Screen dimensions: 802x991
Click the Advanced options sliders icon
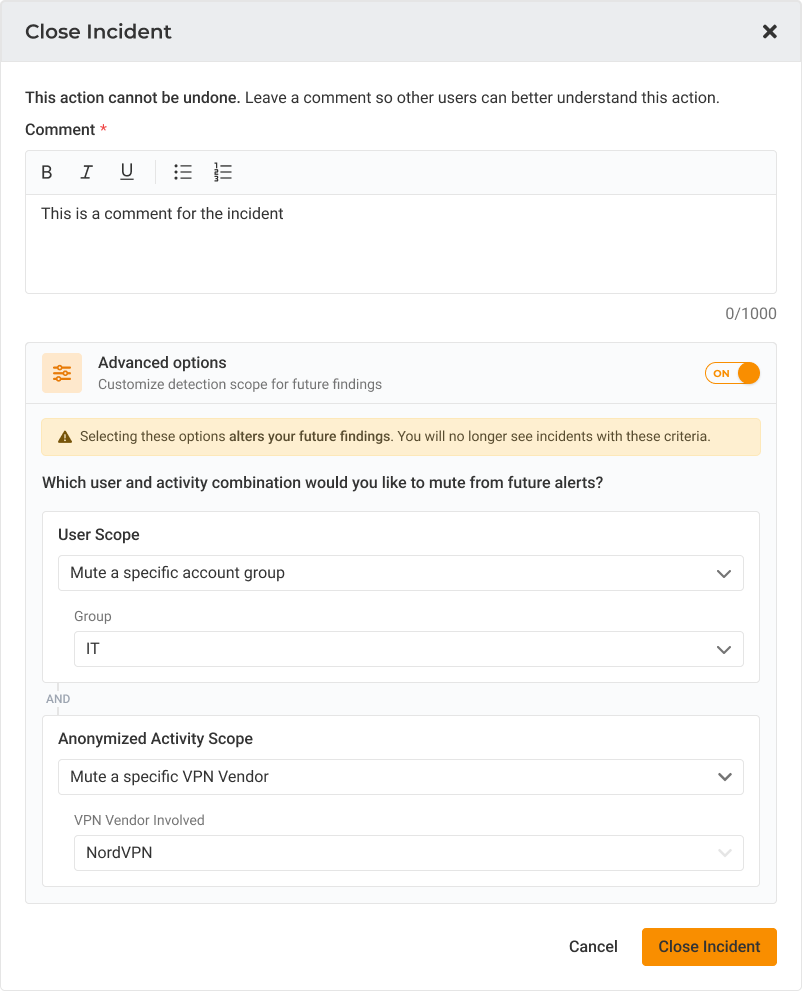point(62,373)
